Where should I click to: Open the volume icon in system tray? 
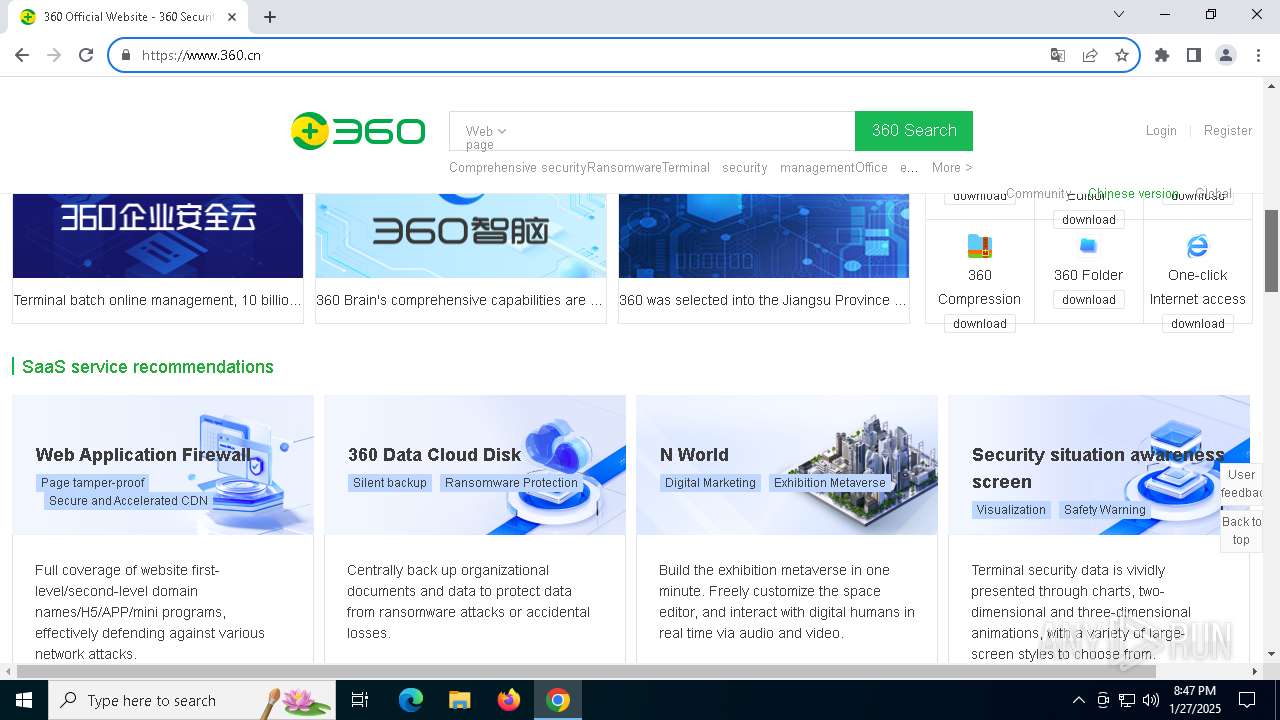[1151, 700]
